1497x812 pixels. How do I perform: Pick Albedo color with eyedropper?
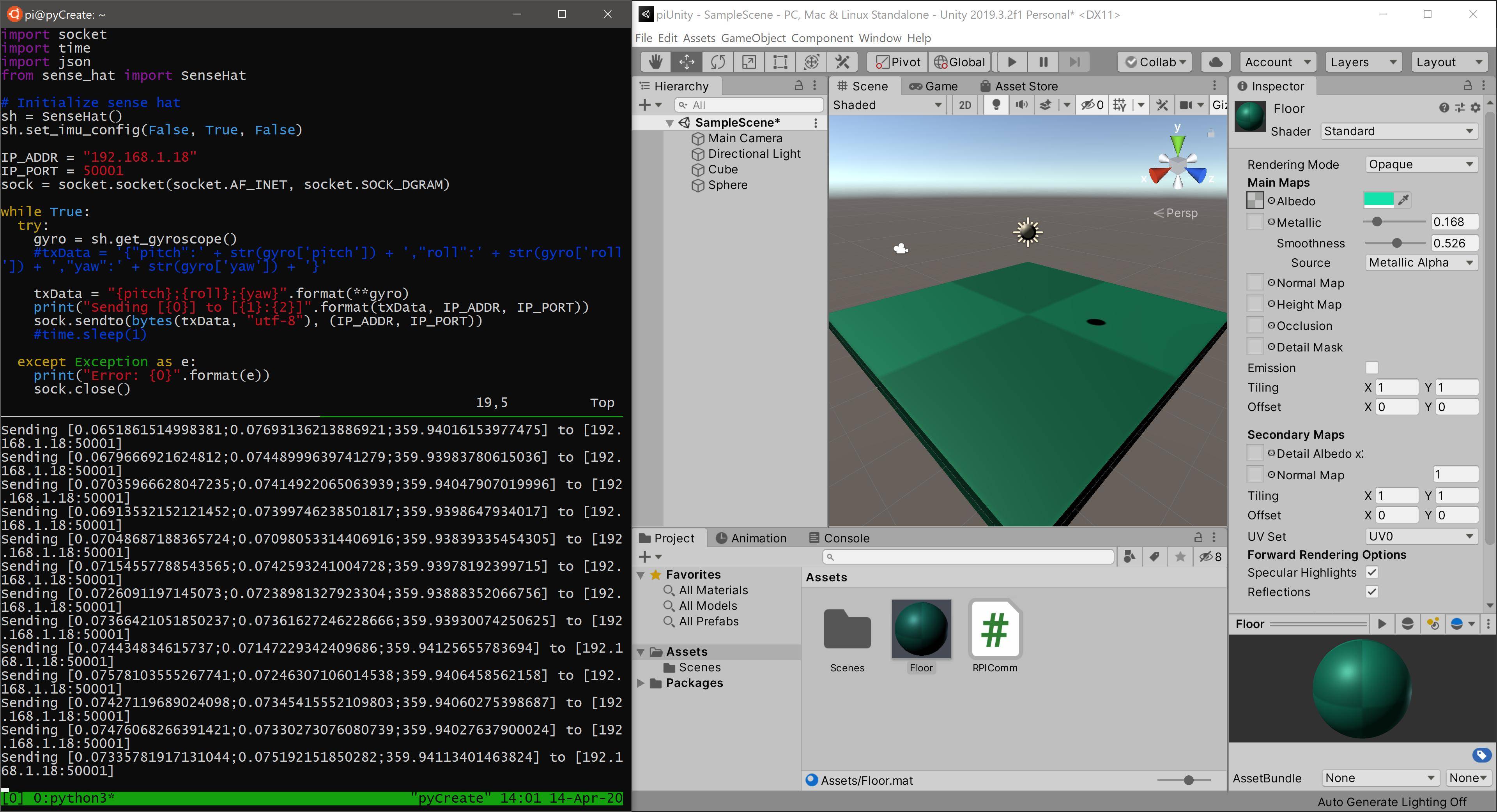tap(1403, 200)
